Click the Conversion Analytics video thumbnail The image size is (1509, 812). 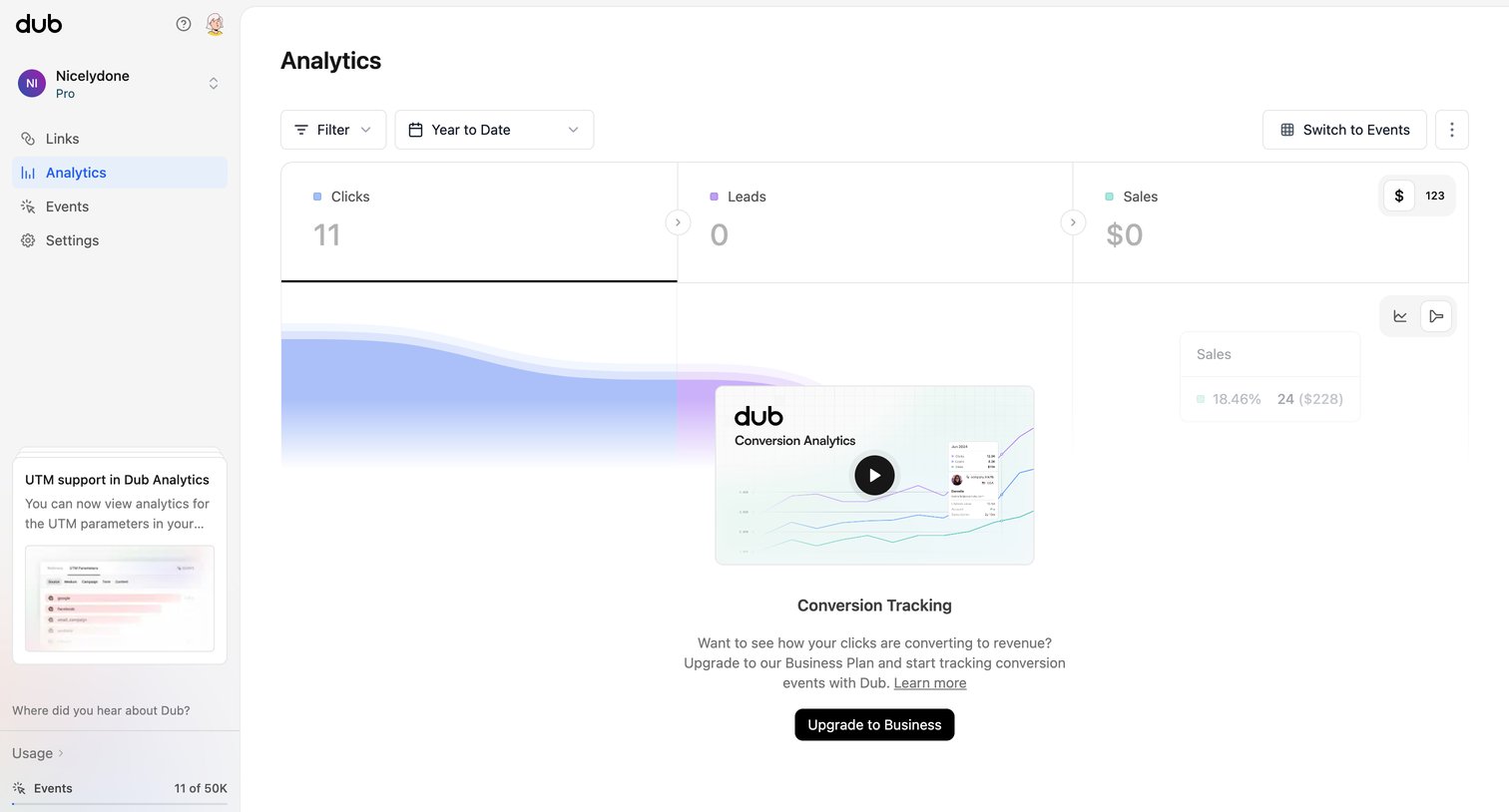pos(874,476)
